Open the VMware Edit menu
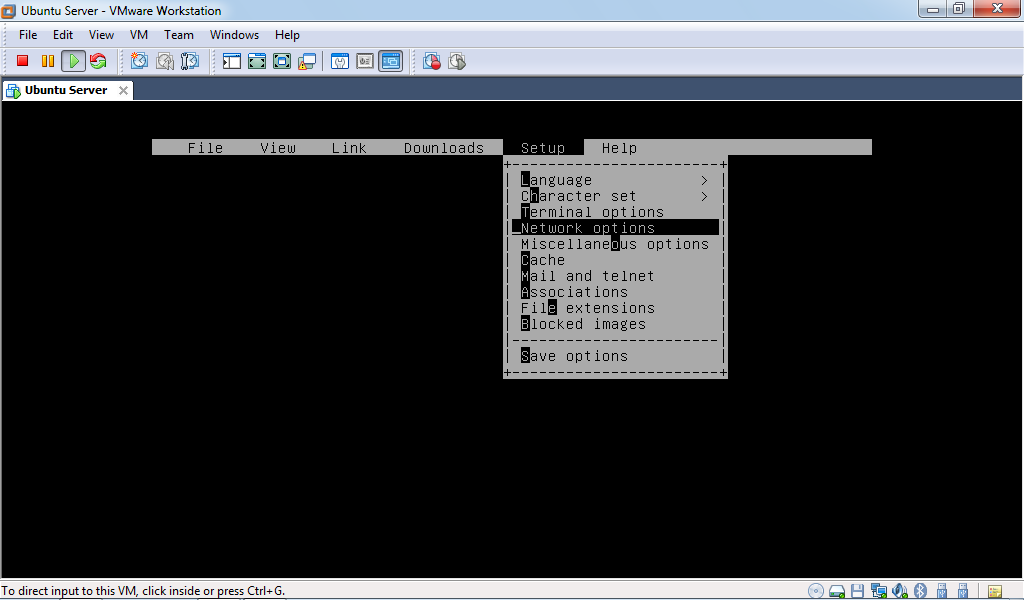The image size is (1024, 600). point(63,35)
